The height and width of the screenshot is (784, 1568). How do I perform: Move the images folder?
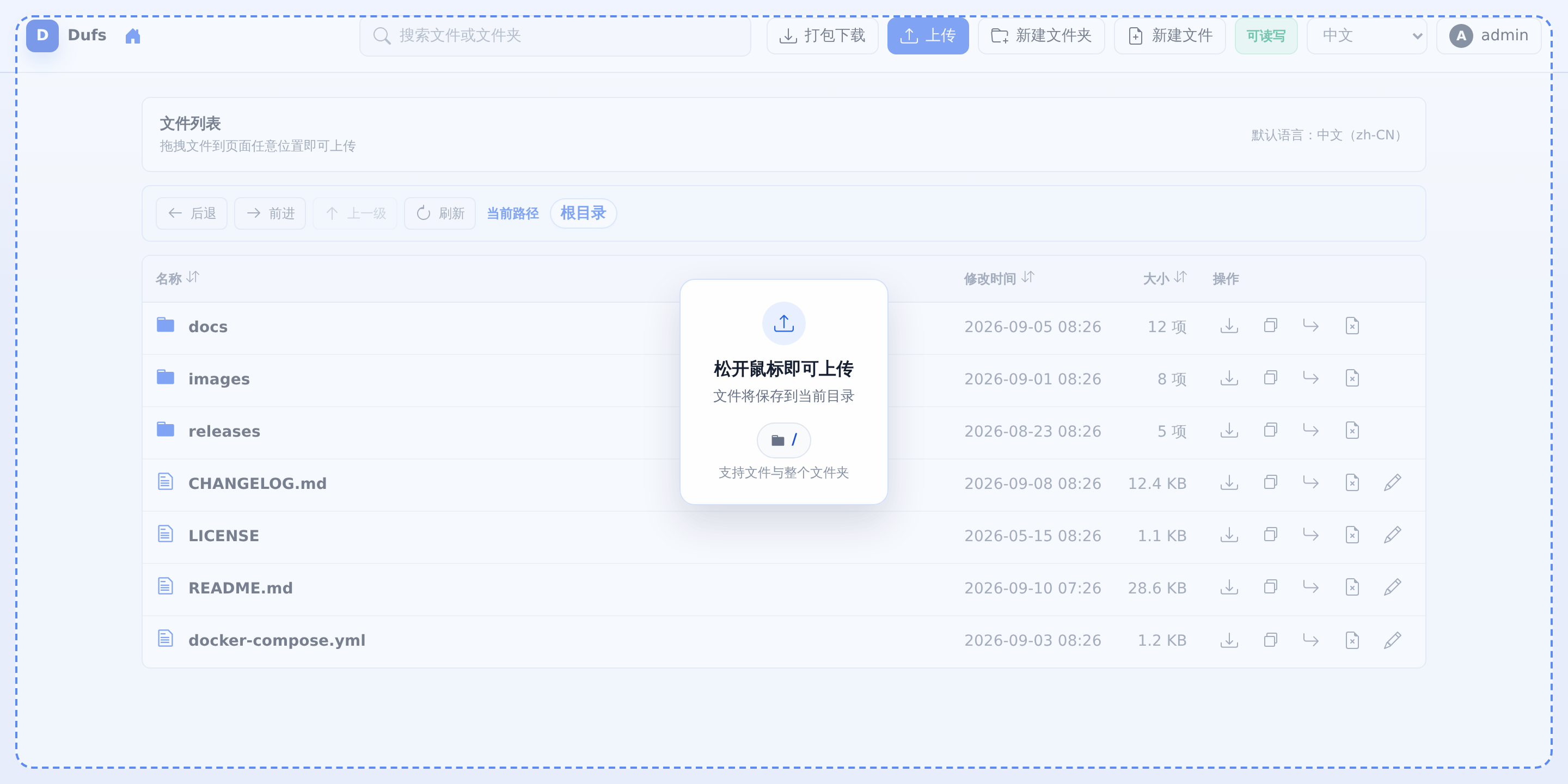[x=1310, y=378]
